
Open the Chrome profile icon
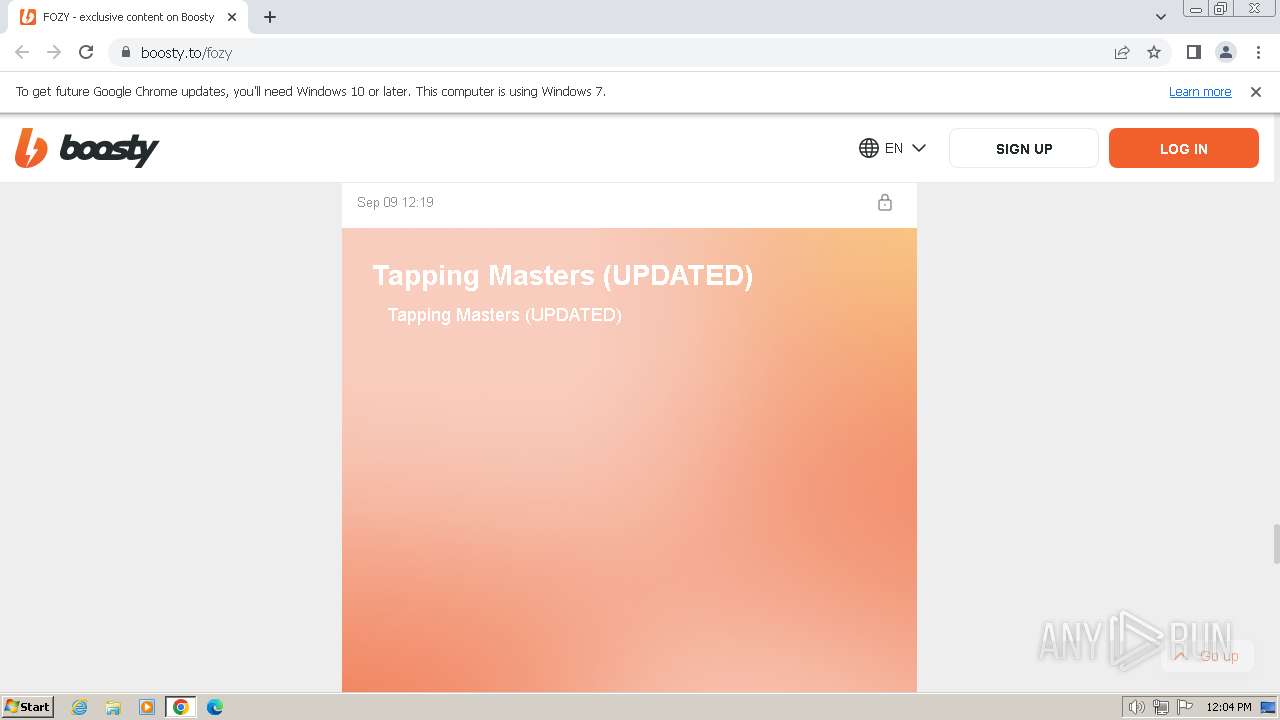pyautogui.click(x=1225, y=52)
